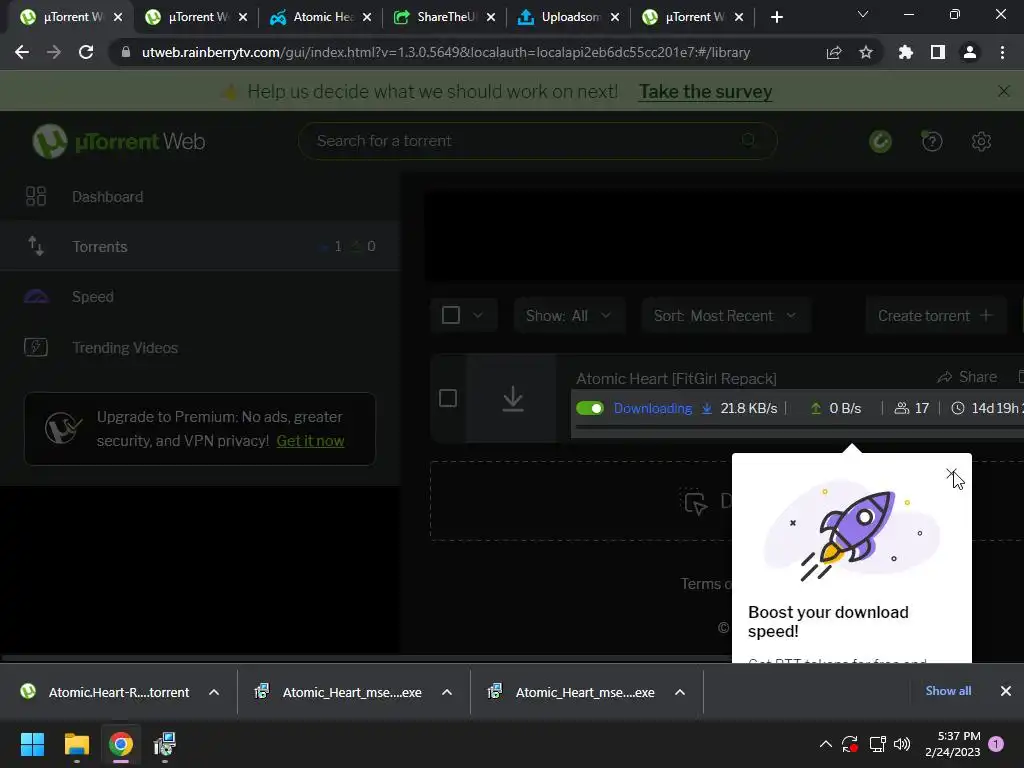1024x768 pixels.
Task: Go back in browser history
Action: tap(22, 52)
